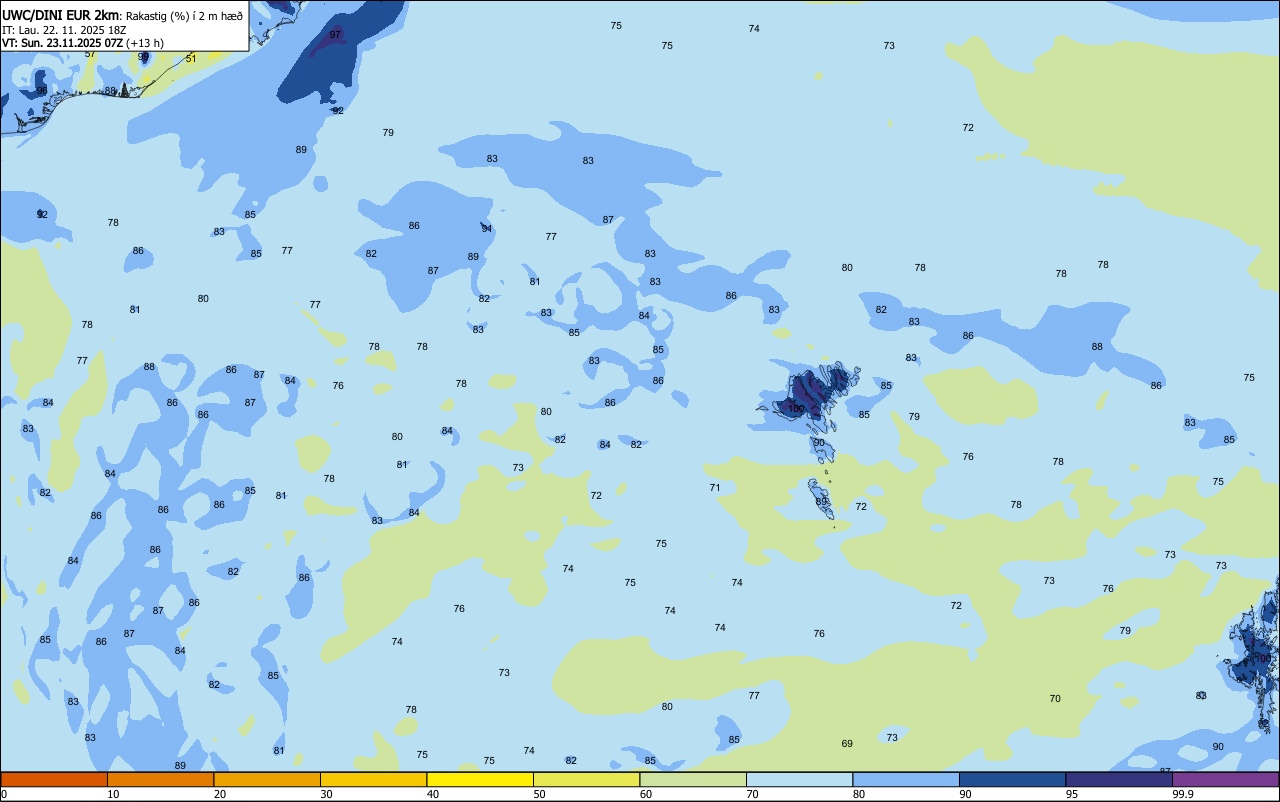1280x802 pixels.
Task: Select the "IT: Lau. 22. 11. 2025 18Z" line
Action: tap(64, 30)
